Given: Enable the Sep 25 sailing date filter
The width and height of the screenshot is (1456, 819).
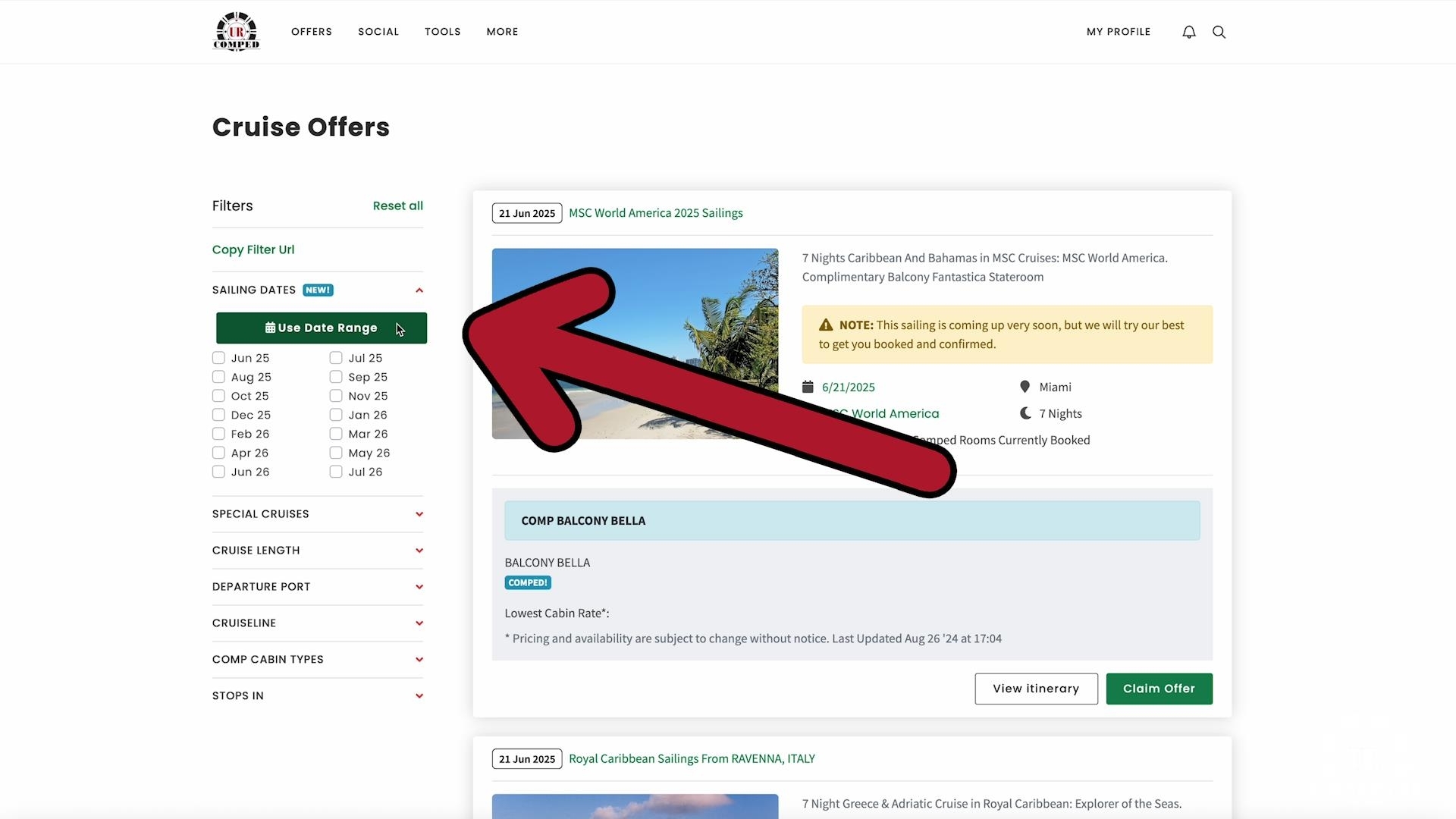Looking at the screenshot, I should pyautogui.click(x=336, y=377).
